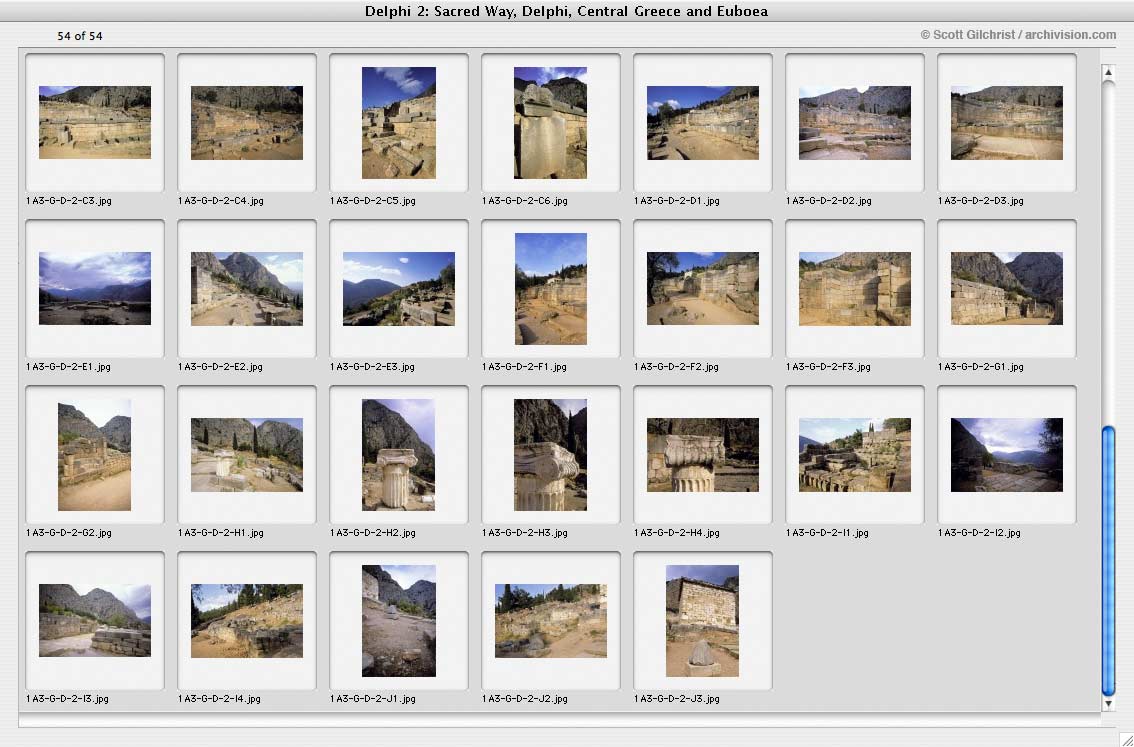Choose the 1A3-G-D-2-D2.jpg thumbnail
The image size is (1134, 747).
tap(855, 122)
